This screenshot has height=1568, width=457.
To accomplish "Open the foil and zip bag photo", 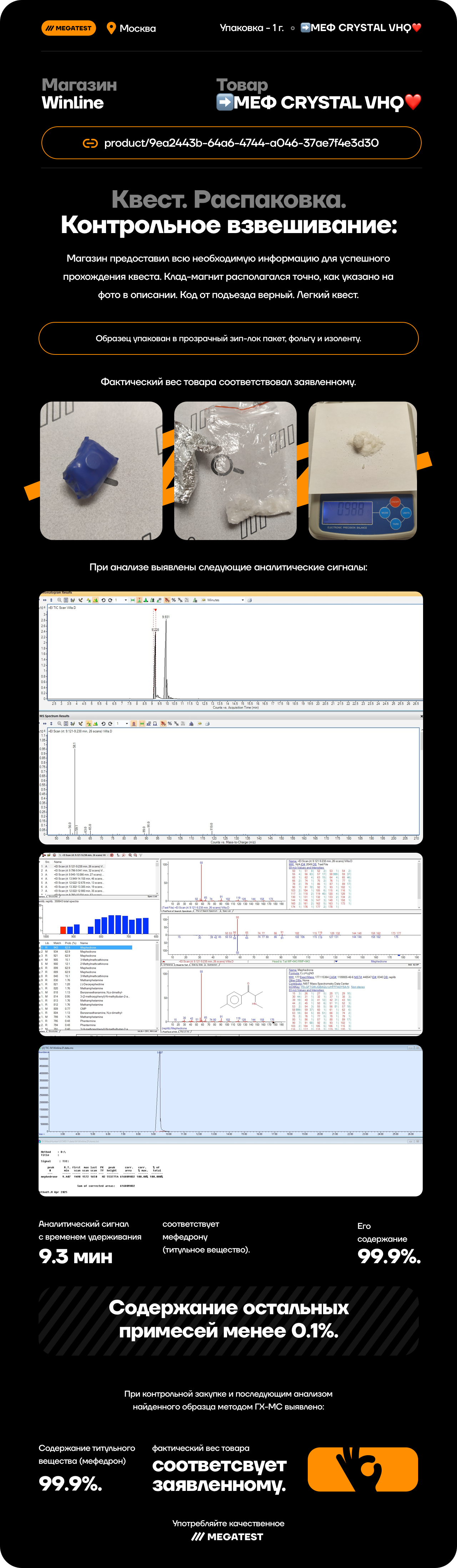I will click(x=235, y=470).
